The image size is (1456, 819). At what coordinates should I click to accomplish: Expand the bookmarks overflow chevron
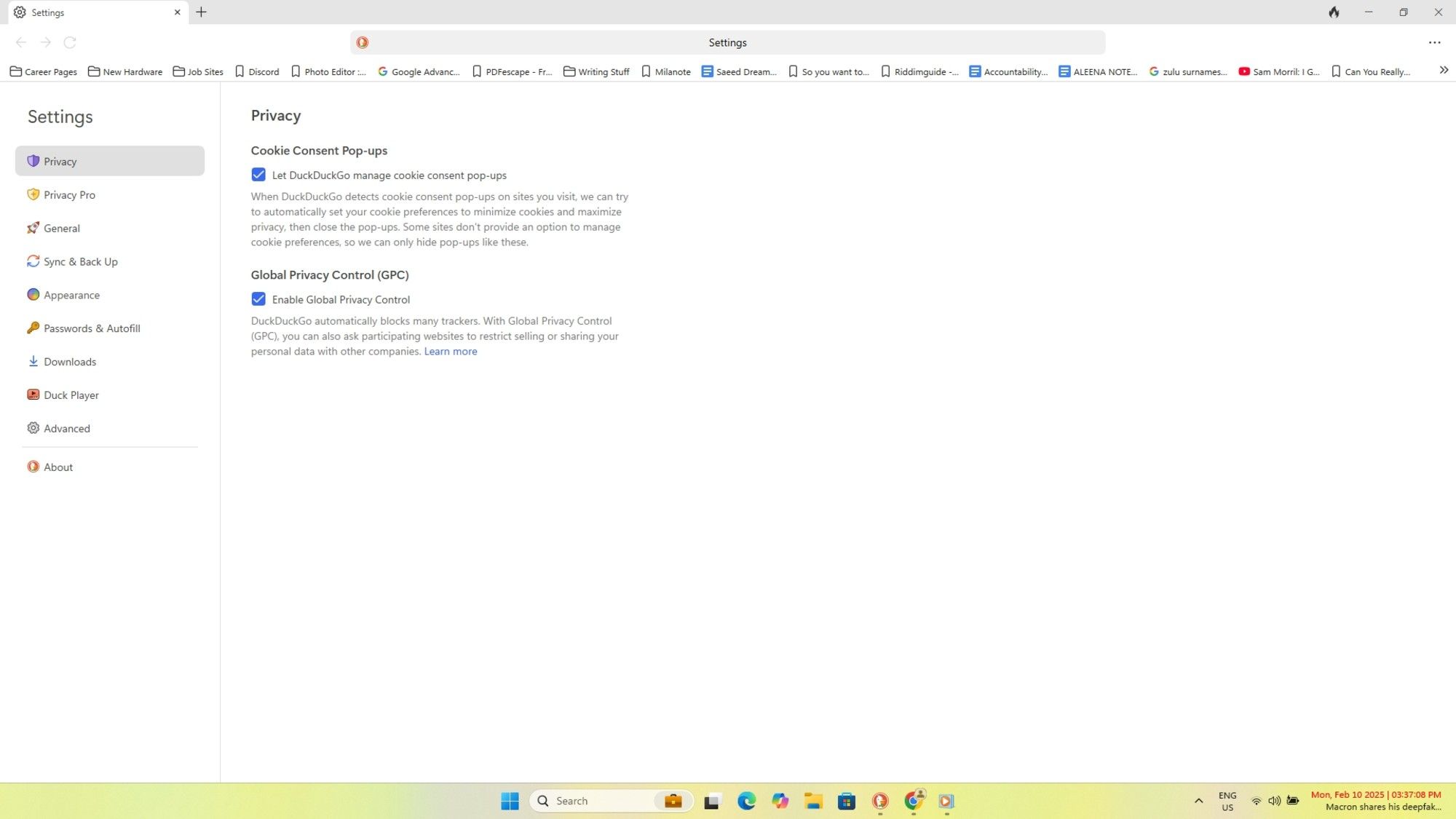pos(1442,70)
